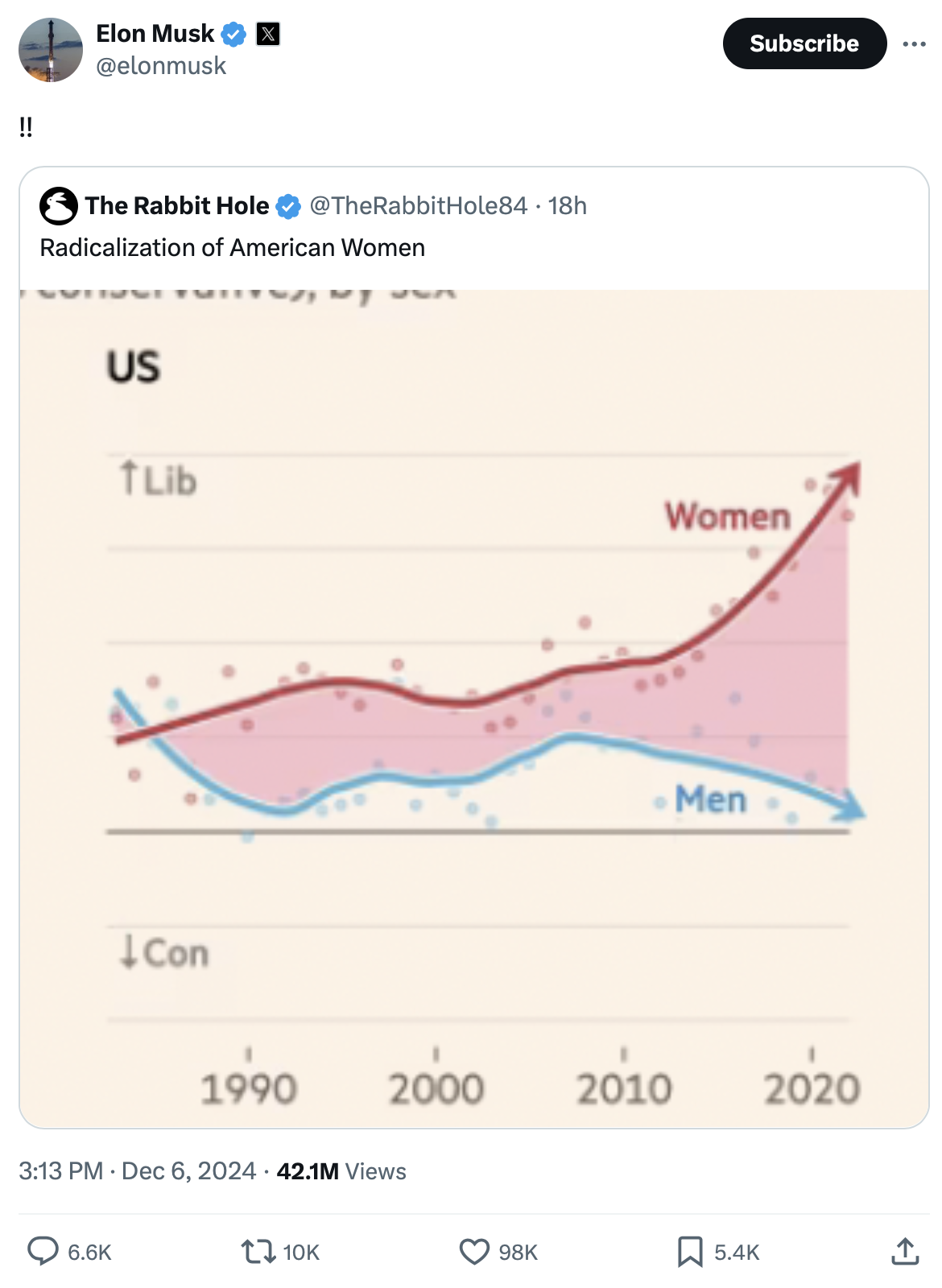
Task: Open The Rabbit Hole account name
Action: (x=177, y=206)
